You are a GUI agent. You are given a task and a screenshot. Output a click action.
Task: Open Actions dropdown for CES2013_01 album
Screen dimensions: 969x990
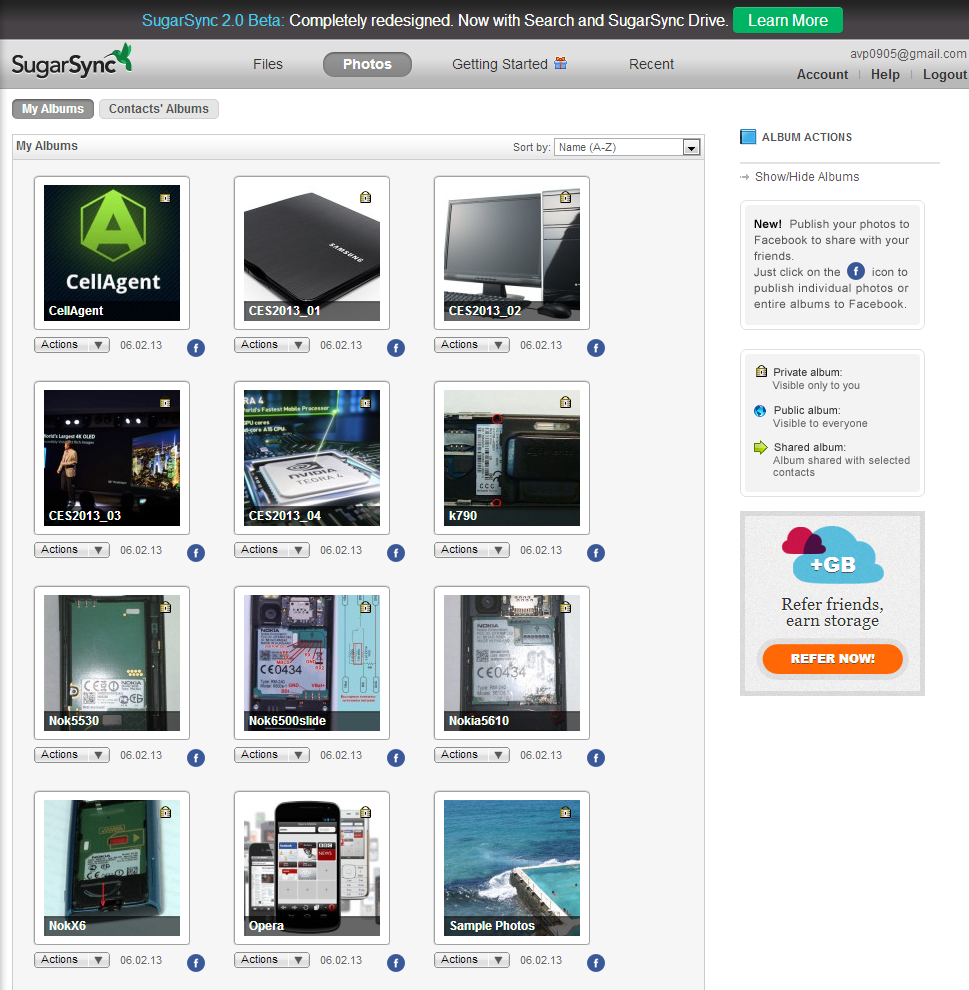pos(272,345)
